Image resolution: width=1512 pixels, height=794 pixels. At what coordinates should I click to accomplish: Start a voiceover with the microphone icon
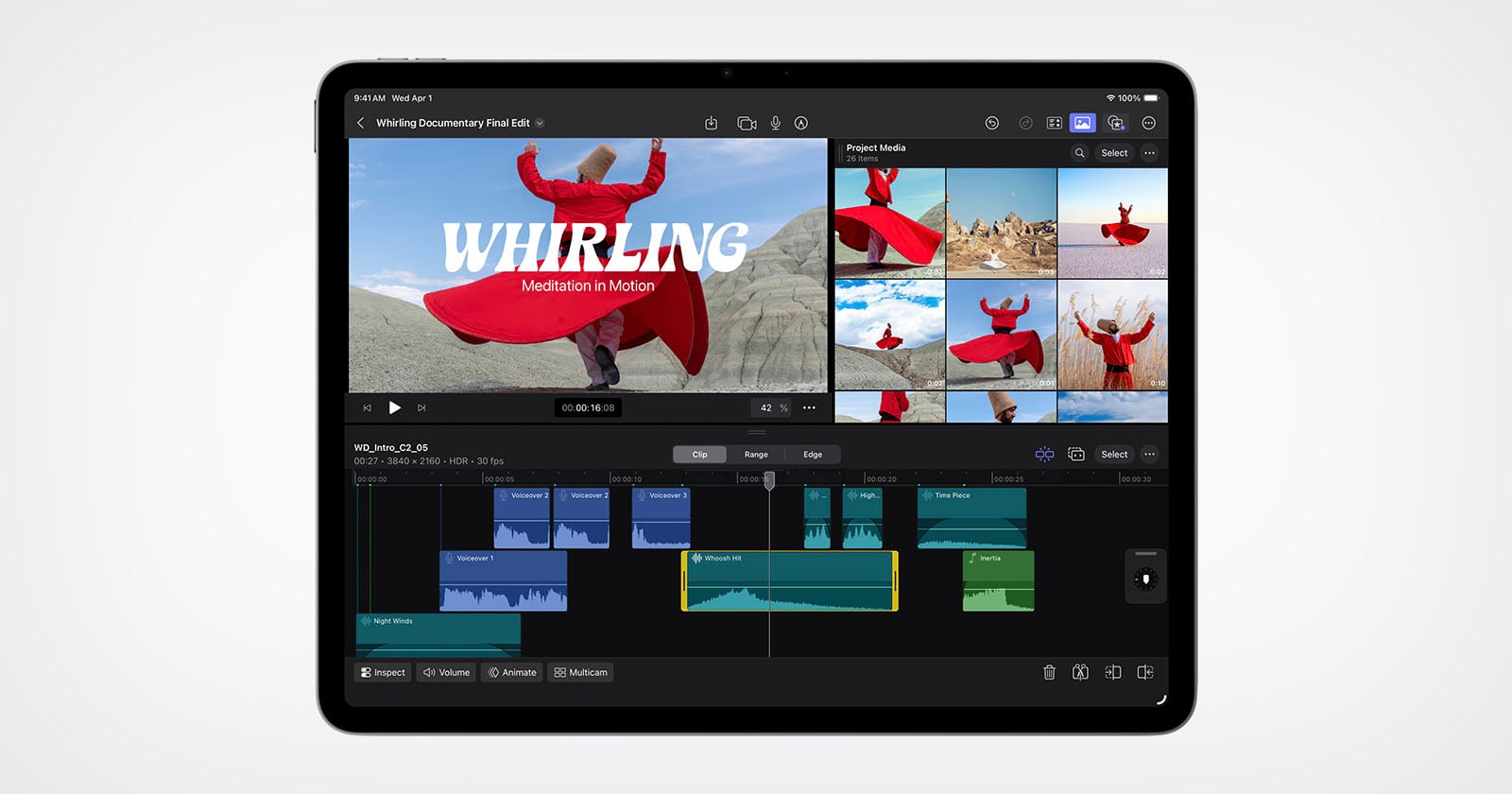point(775,123)
